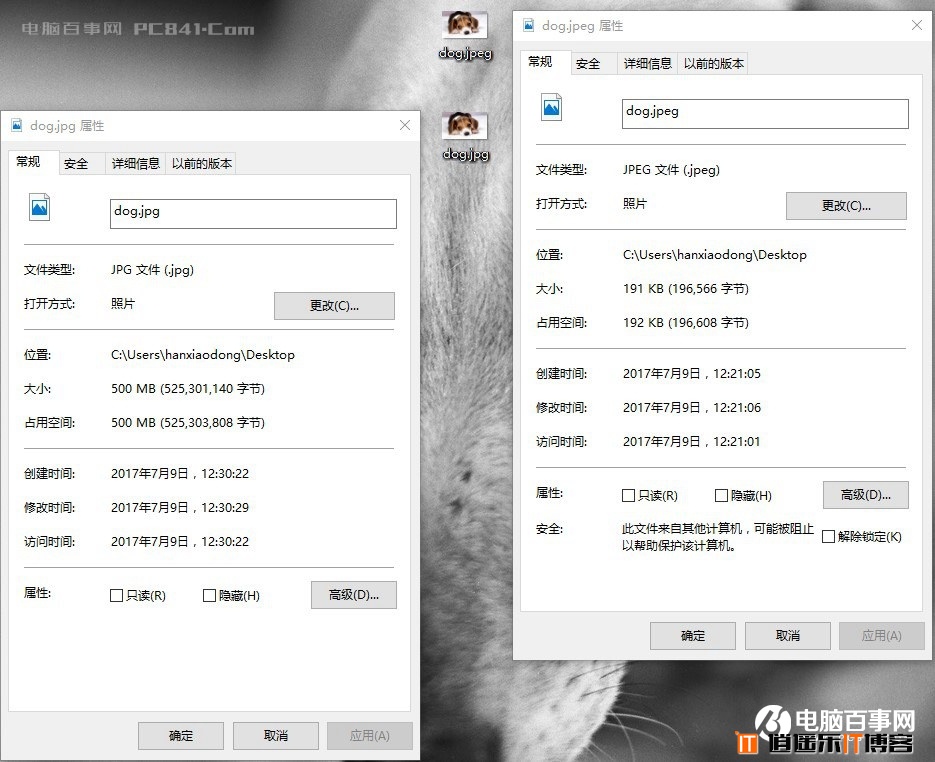Click the image file icon in dog.jpg properties
Image resolution: width=935 pixels, height=762 pixels.
click(39, 207)
